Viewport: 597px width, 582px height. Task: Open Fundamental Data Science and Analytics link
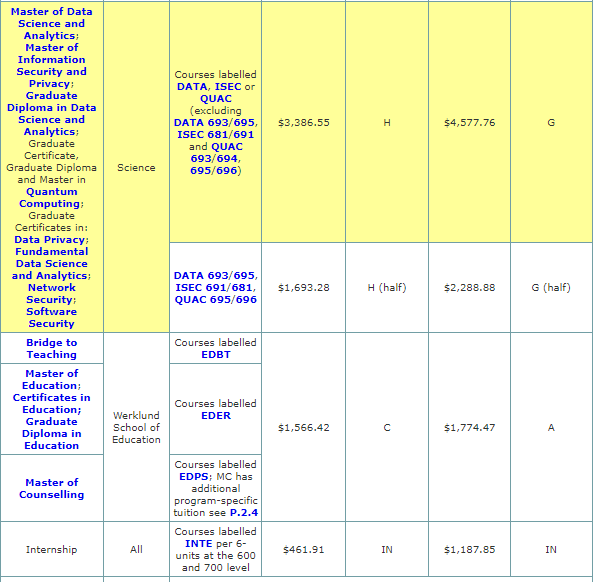[51, 264]
